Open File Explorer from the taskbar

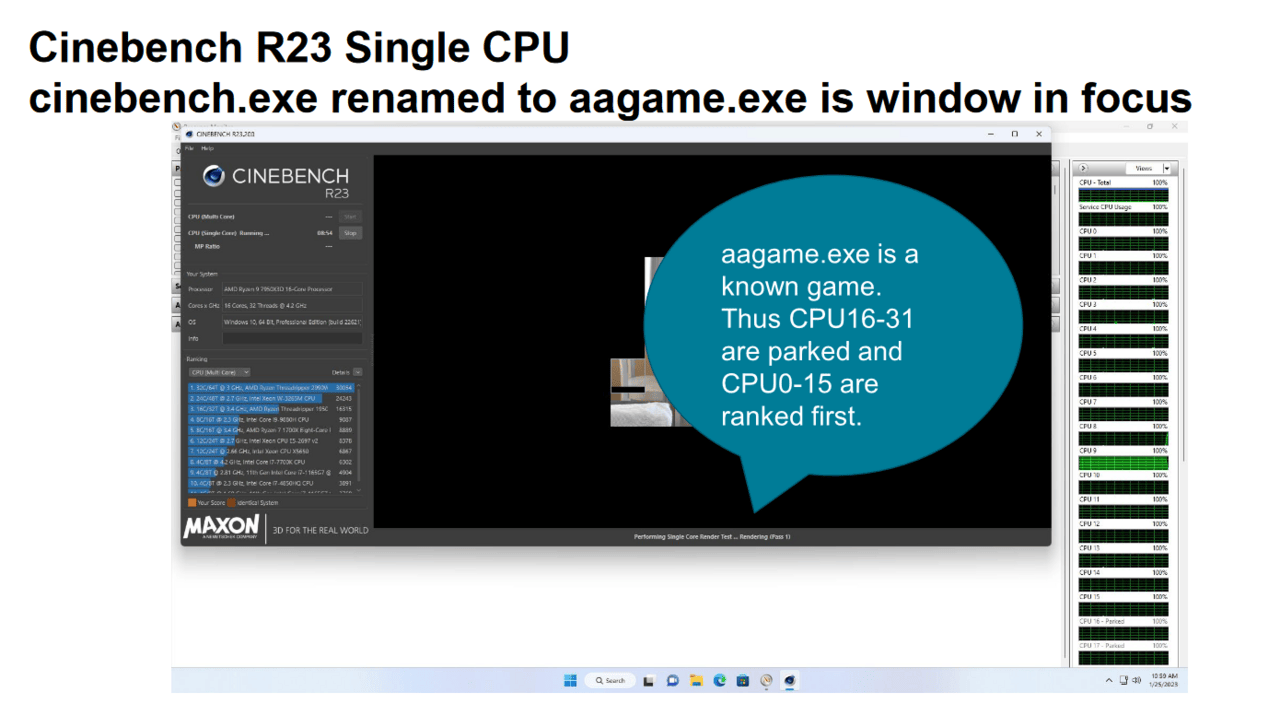point(696,681)
